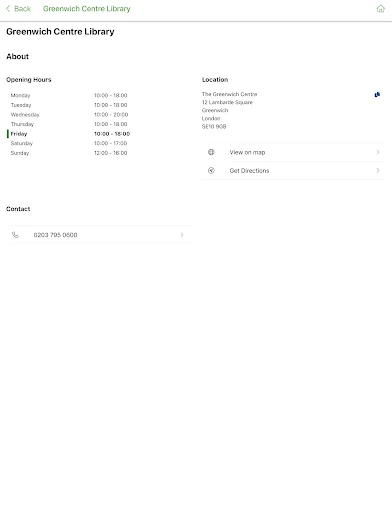Screen dimensions: 392x512
Task: Select the Tuesday opening hours row
Action: click(69, 105)
